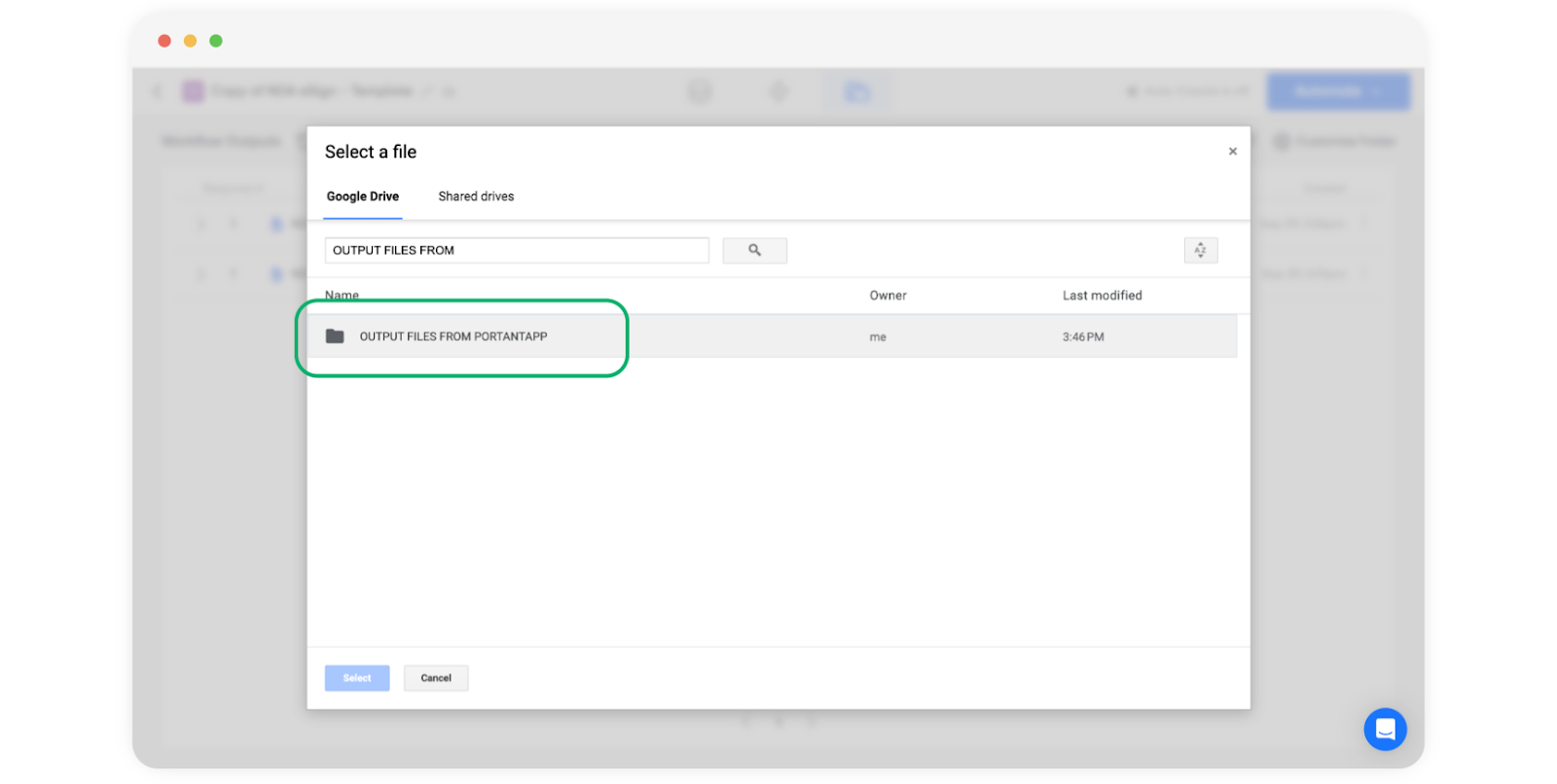The width and height of the screenshot is (1557, 784).
Task: Select the OUTPUT FILES FROM PORTANTAPP folder name
Action: point(453,337)
